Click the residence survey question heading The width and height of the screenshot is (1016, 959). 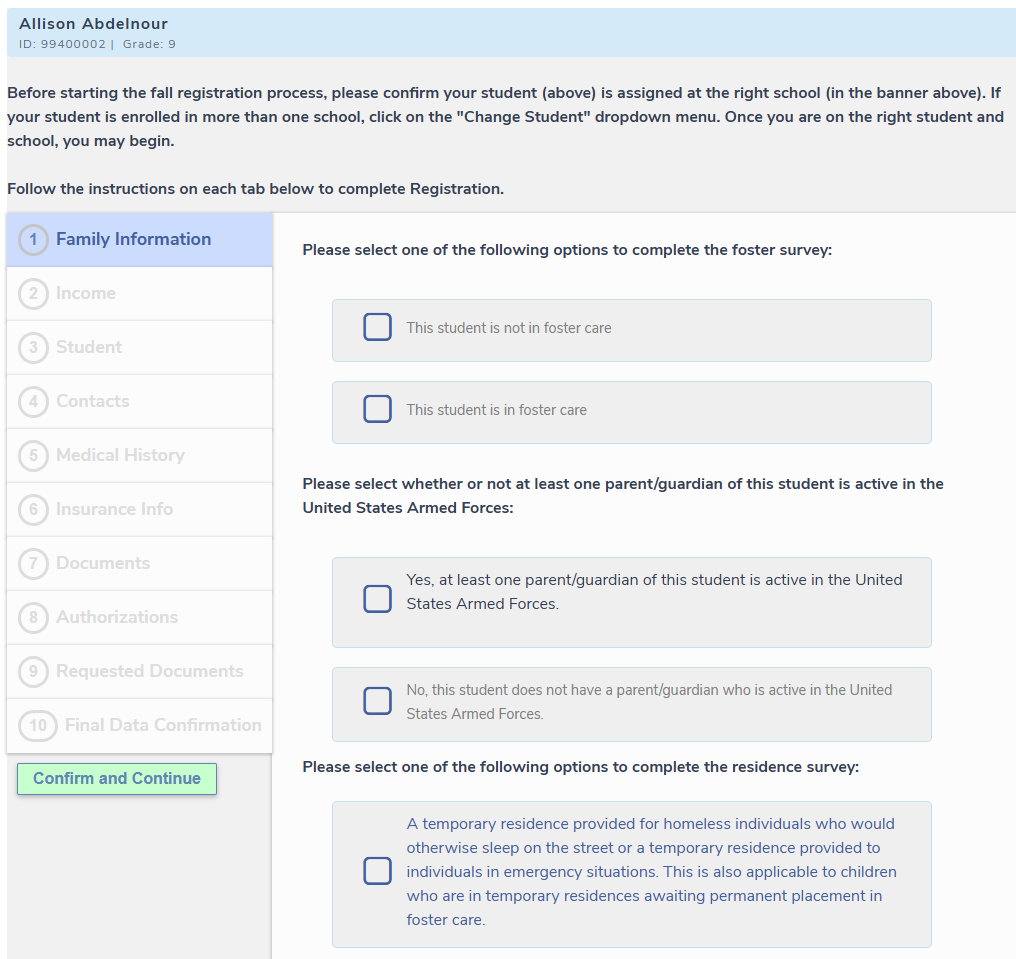point(581,767)
